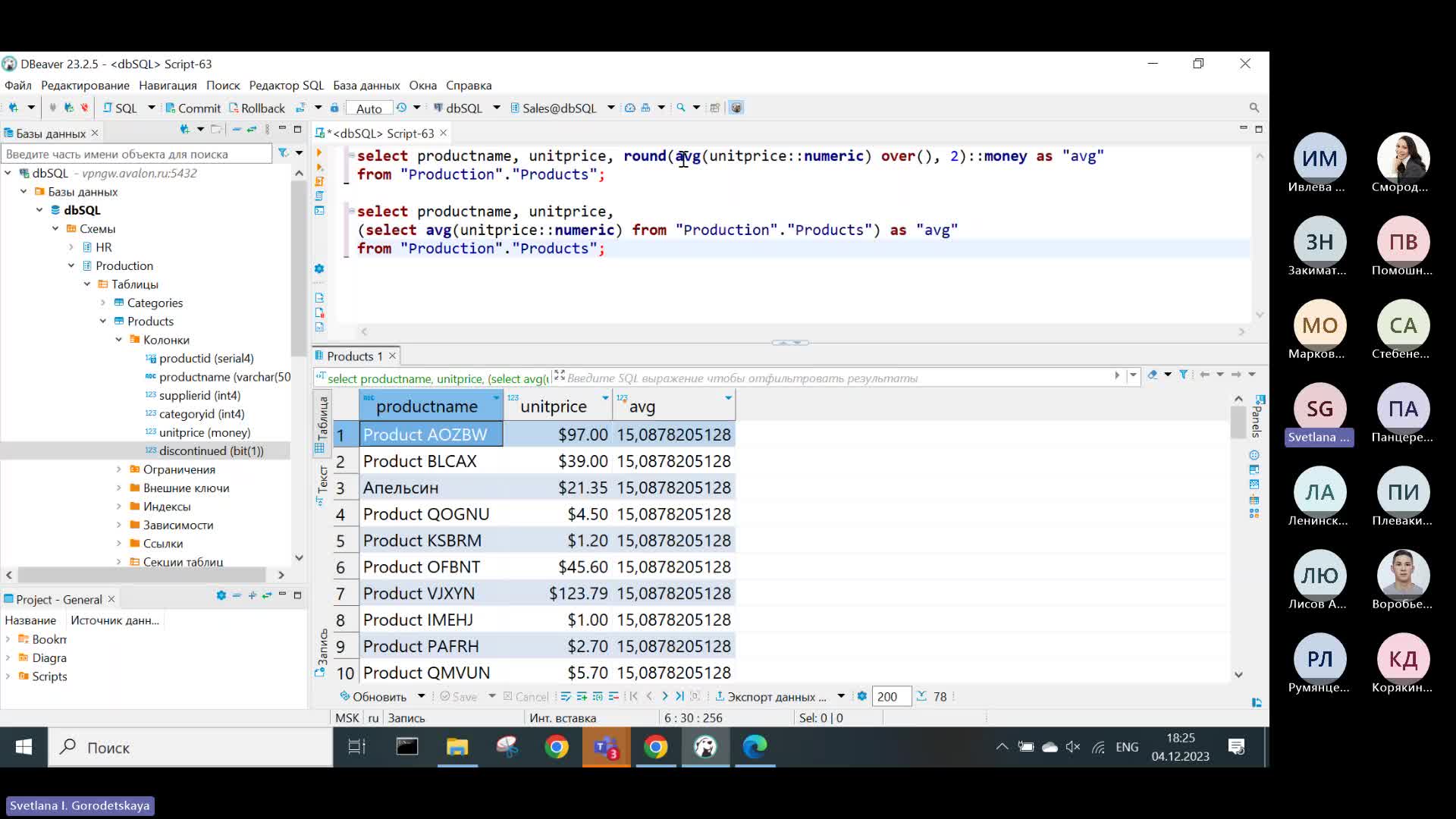Open the productname column header dropdown
Screen dimensions: 1456x819
click(496, 398)
